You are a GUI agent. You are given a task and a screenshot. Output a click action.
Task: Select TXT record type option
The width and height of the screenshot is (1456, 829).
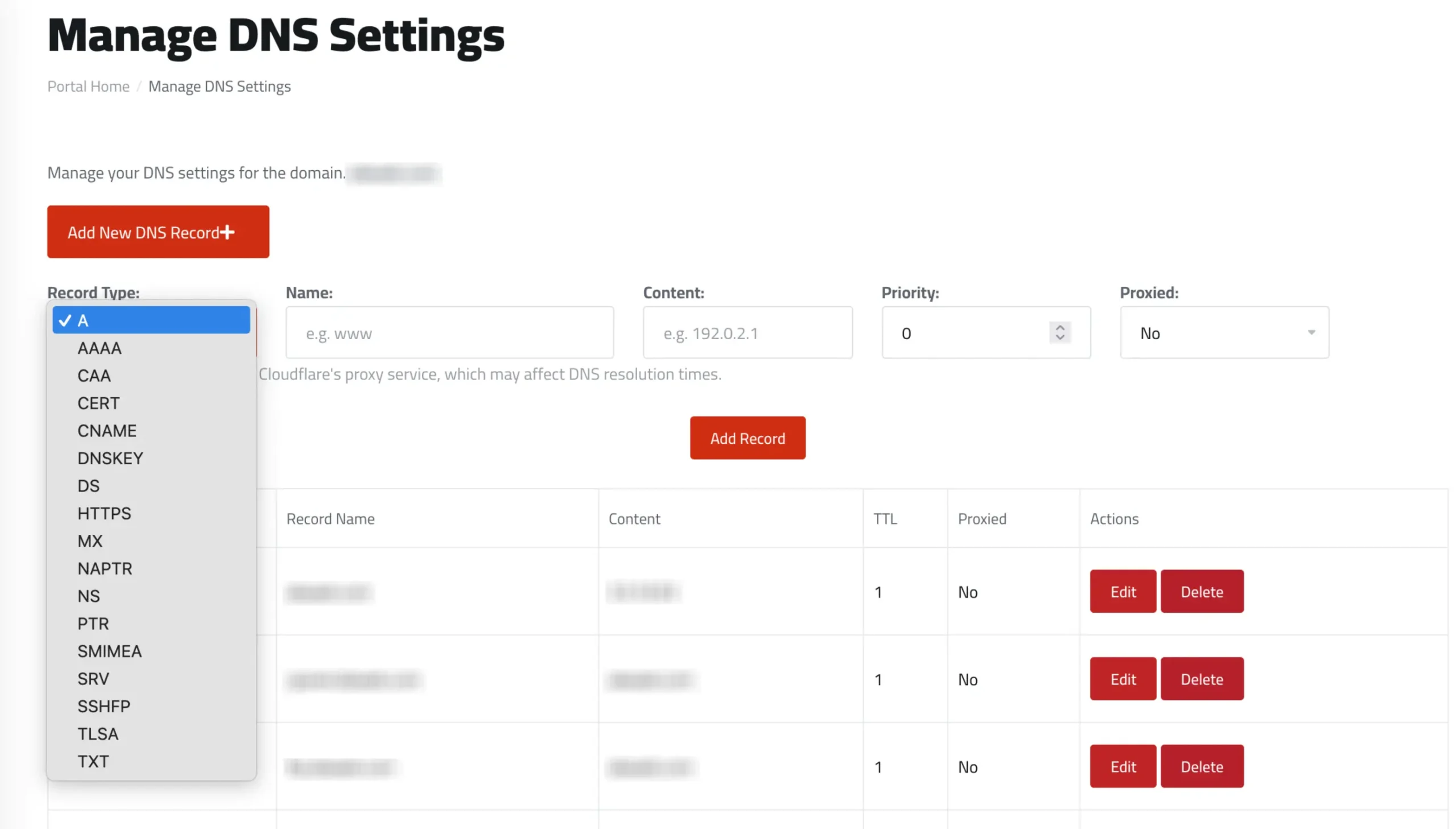coord(93,761)
